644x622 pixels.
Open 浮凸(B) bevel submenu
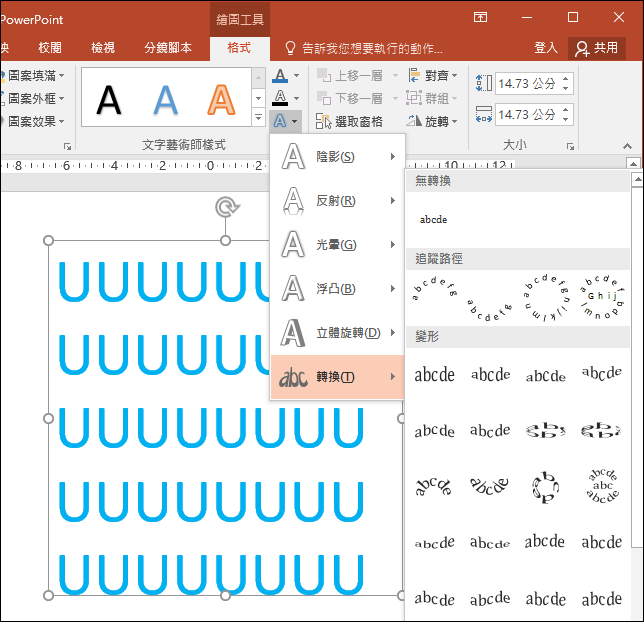coord(337,288)
